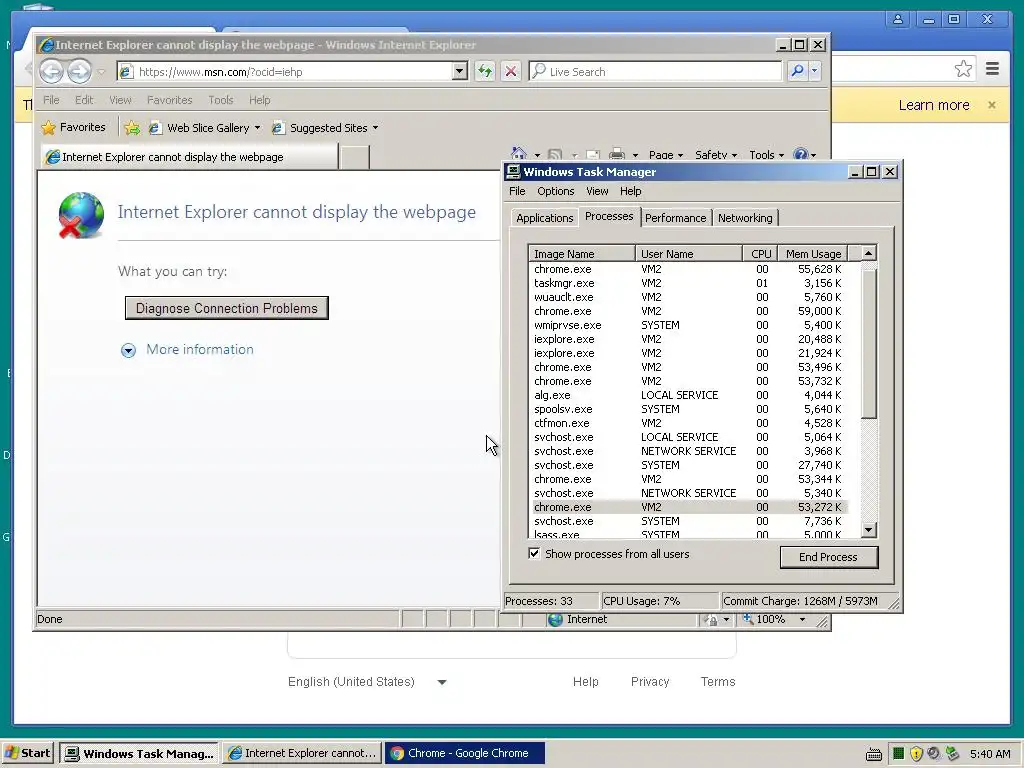
Task: Click the Live Search magnifier button
Action: [797, 71]
